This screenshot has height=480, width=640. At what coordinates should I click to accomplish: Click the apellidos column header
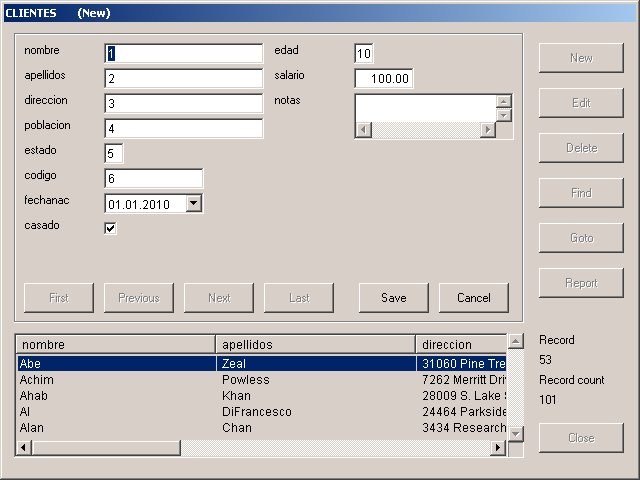316,344
